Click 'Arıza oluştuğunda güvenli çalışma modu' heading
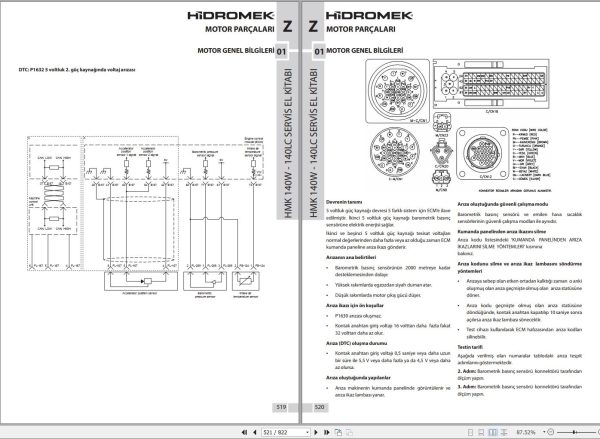The image size is (600, 439). click(x=503, y=204)
